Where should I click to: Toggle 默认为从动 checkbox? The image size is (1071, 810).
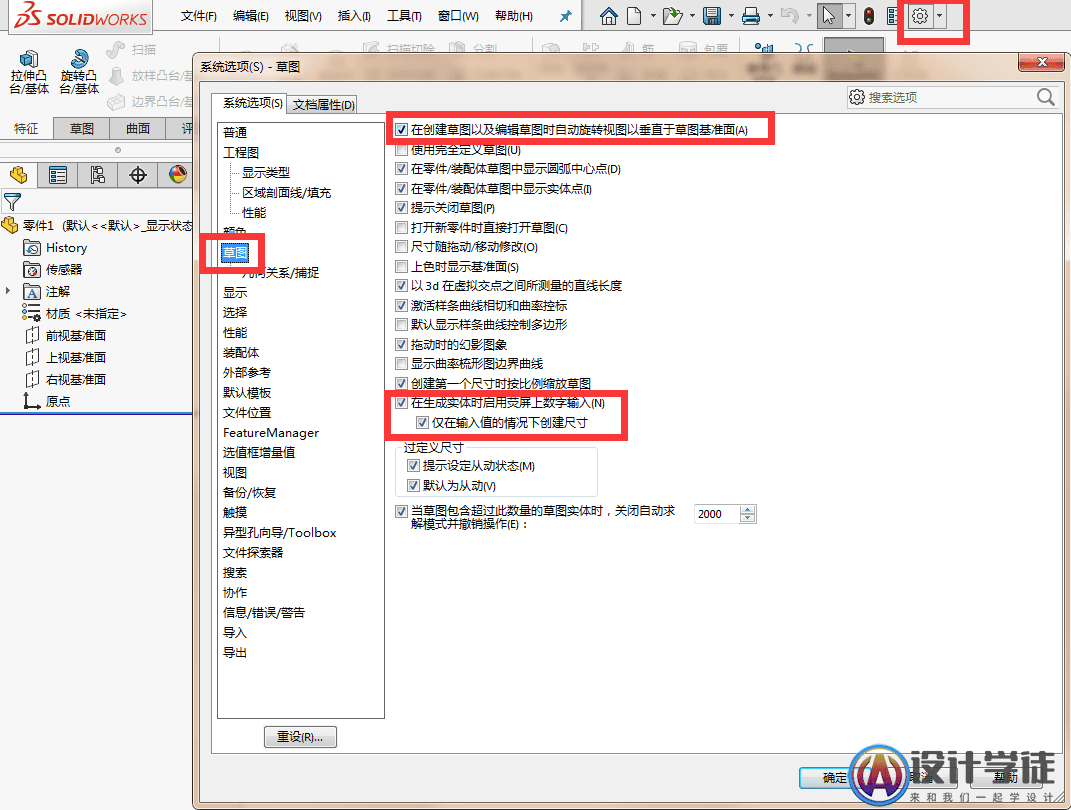pyautogui.click(x=413, y=486)
